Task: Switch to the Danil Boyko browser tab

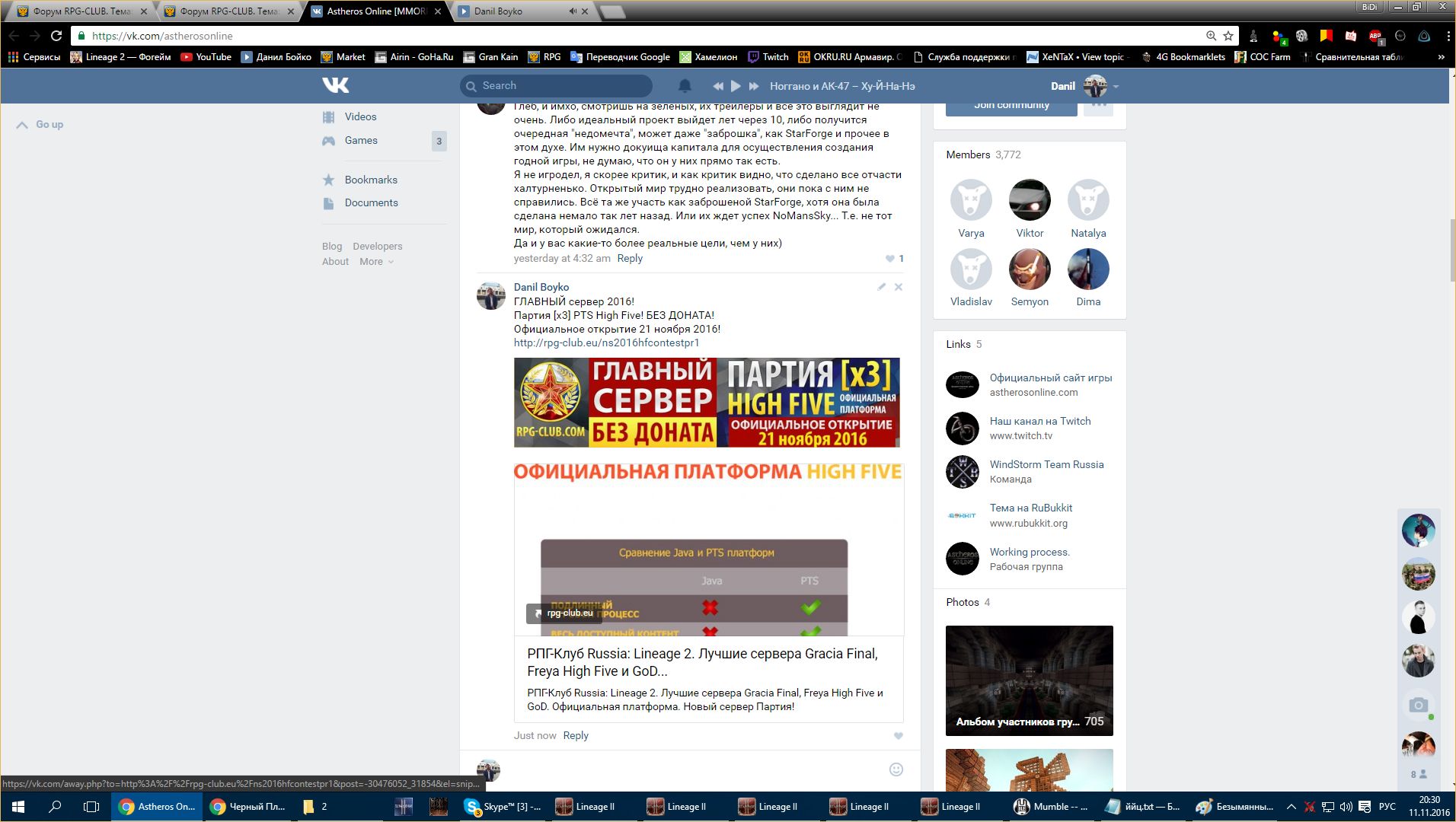Action: tap(524, 11)
